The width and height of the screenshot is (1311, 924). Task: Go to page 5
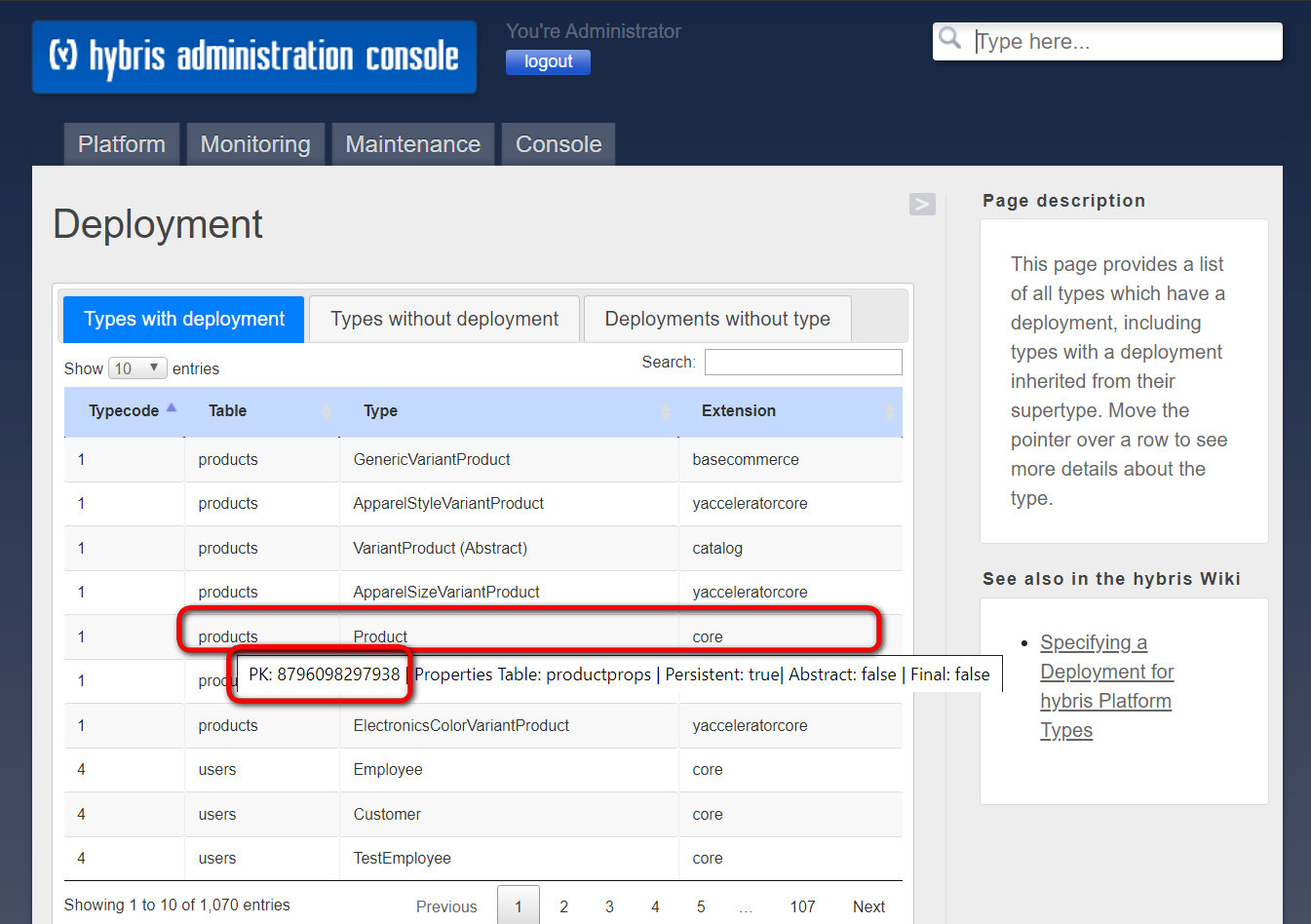tap(701, 906)
